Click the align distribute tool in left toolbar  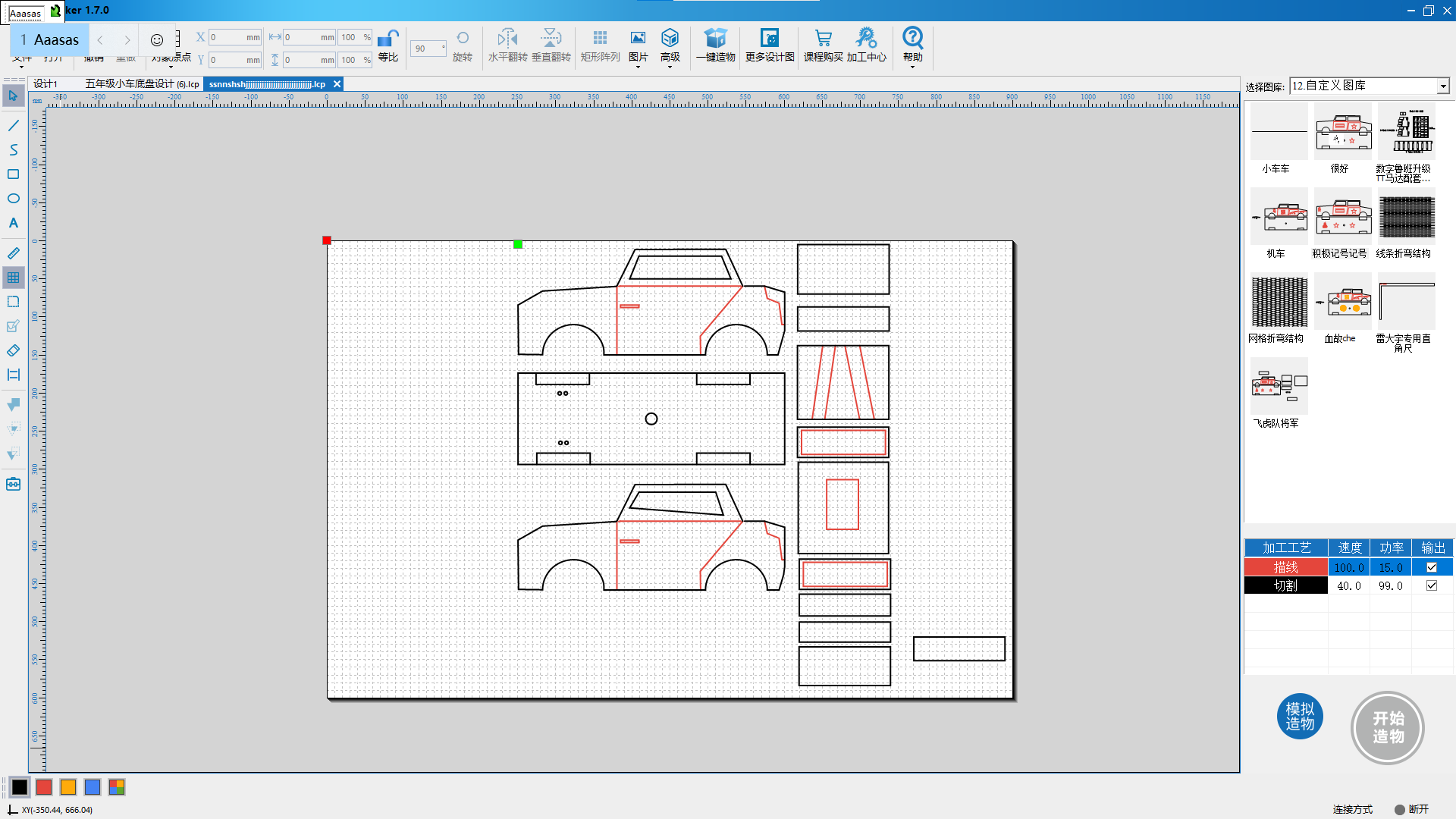click(14, 375)
